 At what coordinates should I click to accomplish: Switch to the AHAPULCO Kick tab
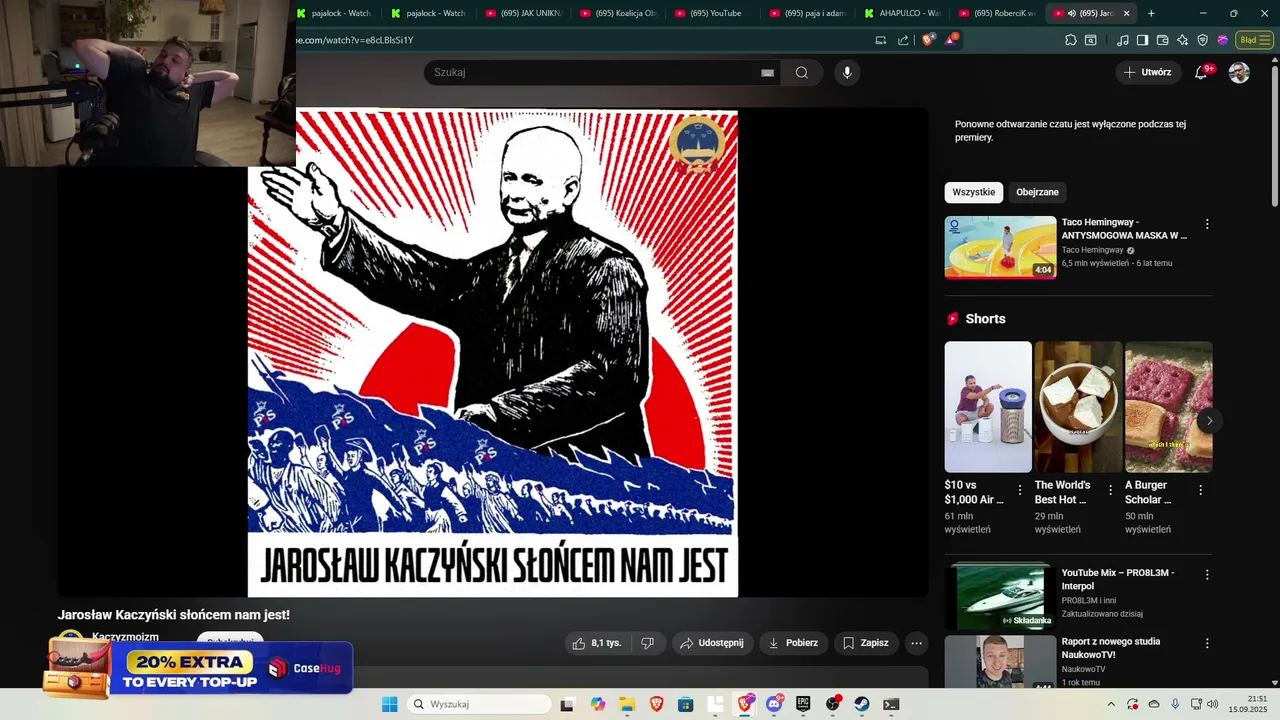[x=903, y=13]
